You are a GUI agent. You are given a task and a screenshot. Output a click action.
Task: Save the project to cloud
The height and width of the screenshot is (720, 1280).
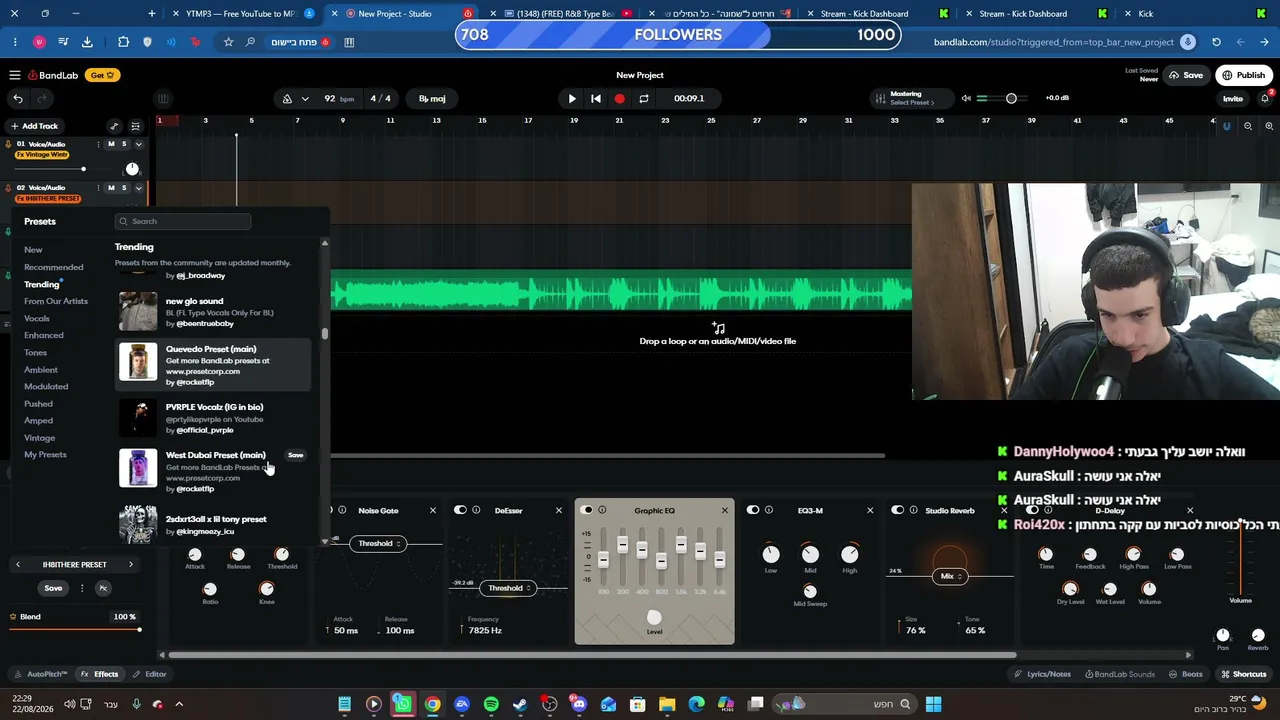pyautogui.click(x=1186, y=75)
